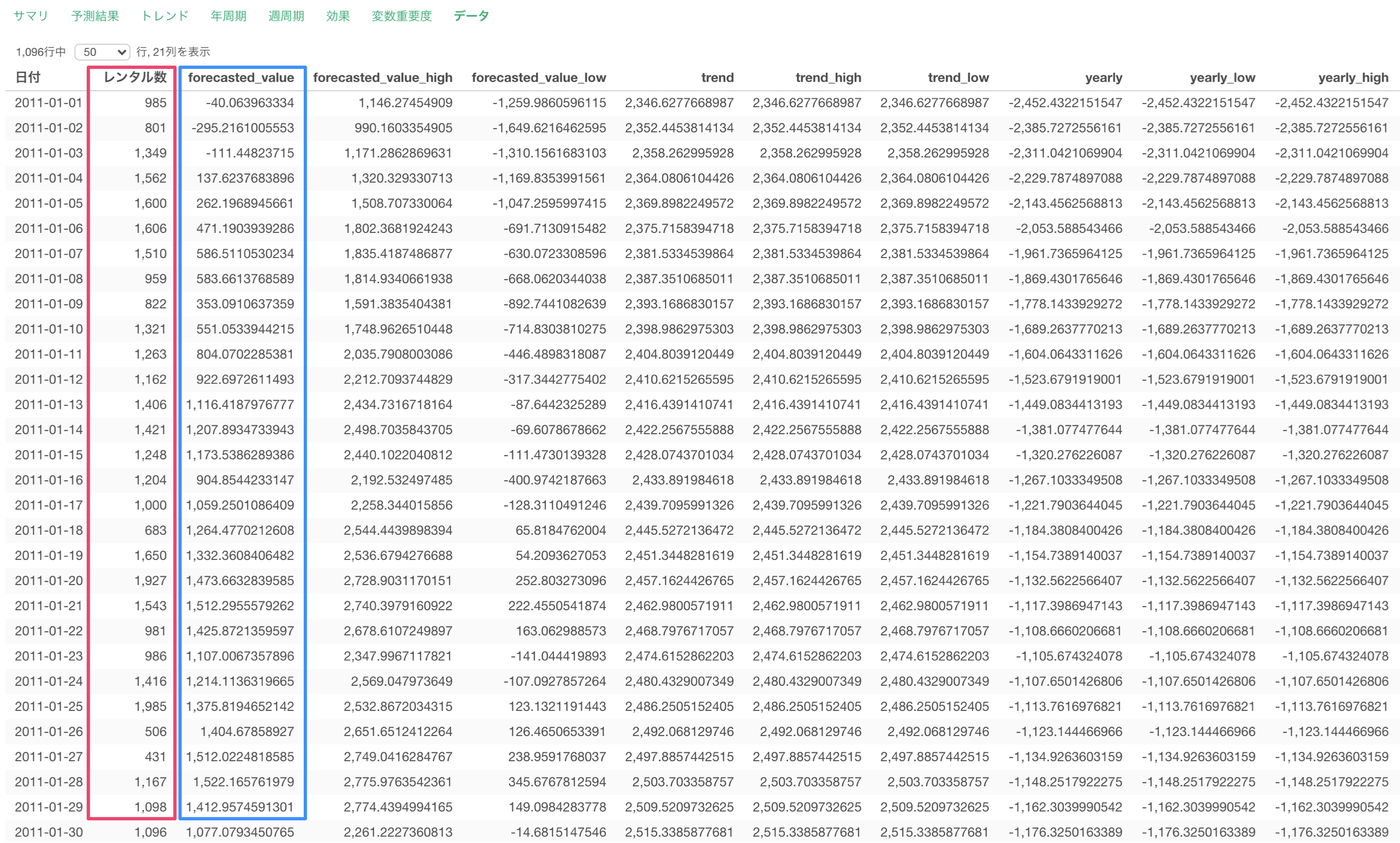The width and height of the screenshot is (1400, 843).
Task: Select the trend_high column header
Action: pos(828,77)
